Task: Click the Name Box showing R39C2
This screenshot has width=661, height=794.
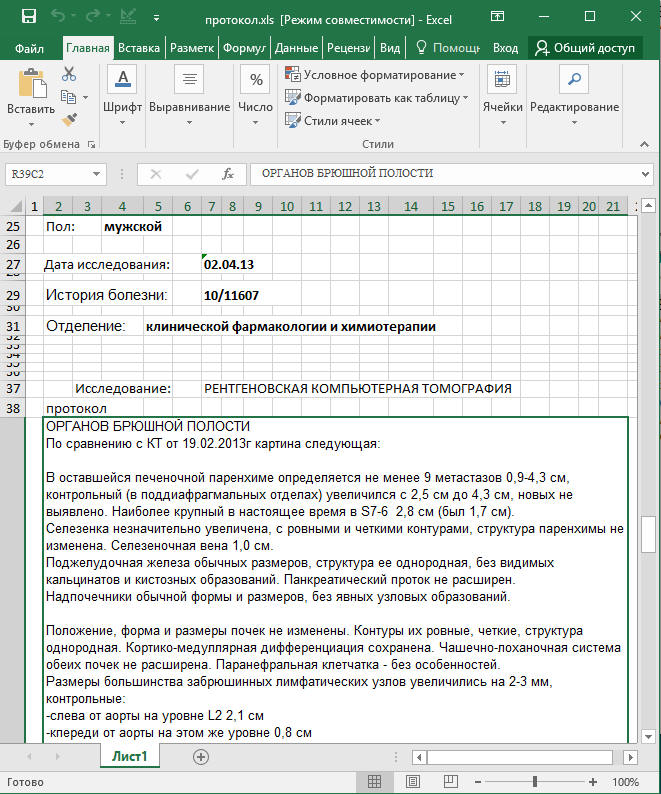Action: pos(50,173)
